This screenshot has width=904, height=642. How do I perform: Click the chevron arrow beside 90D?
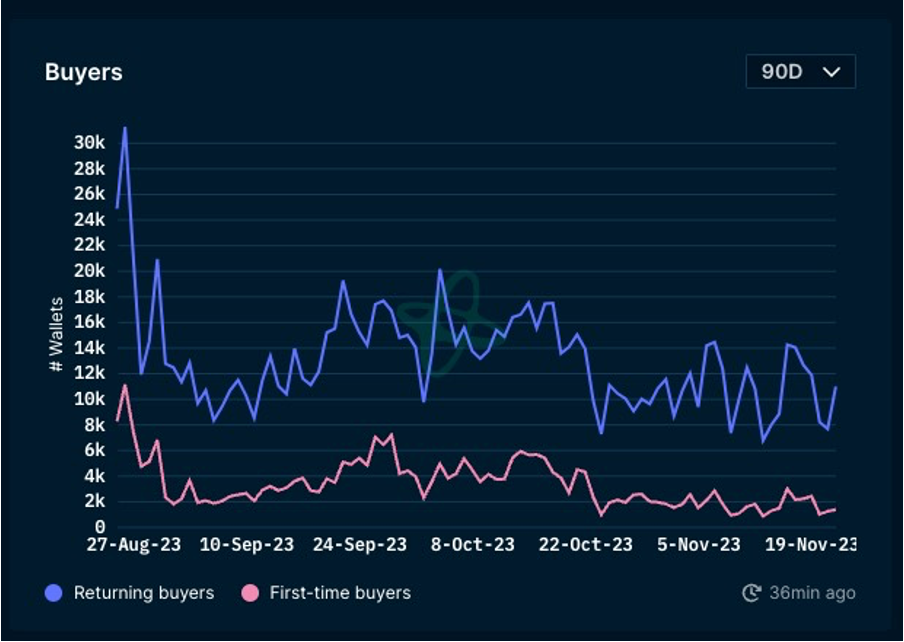point(830,72)
